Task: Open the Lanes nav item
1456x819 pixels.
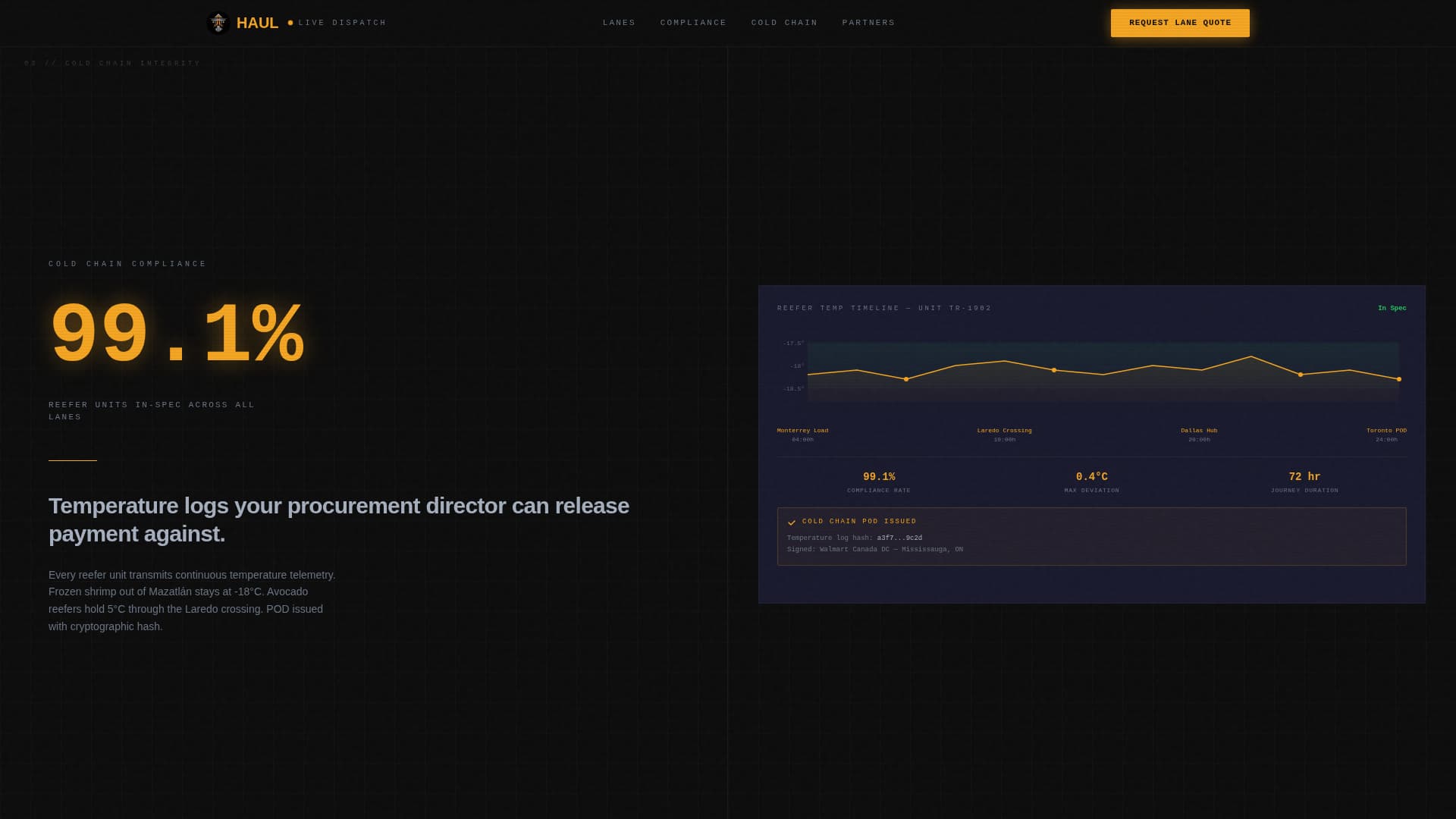Action: pyautogui.click(x=619, y=23)
